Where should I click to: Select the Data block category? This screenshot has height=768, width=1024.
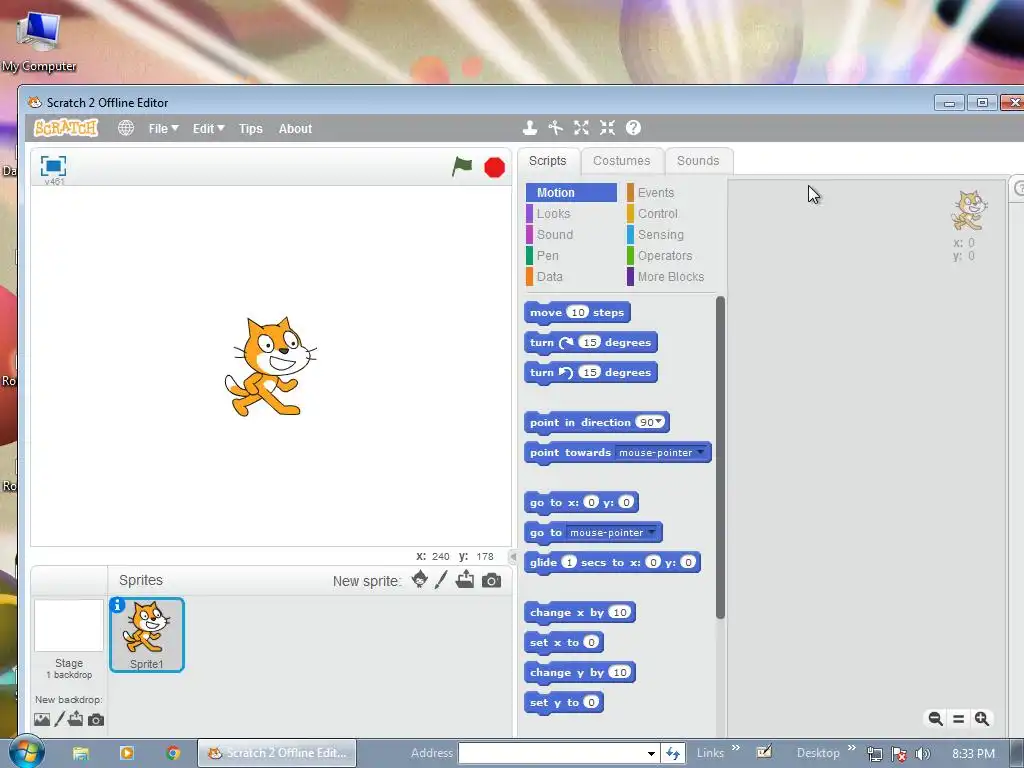549,276
